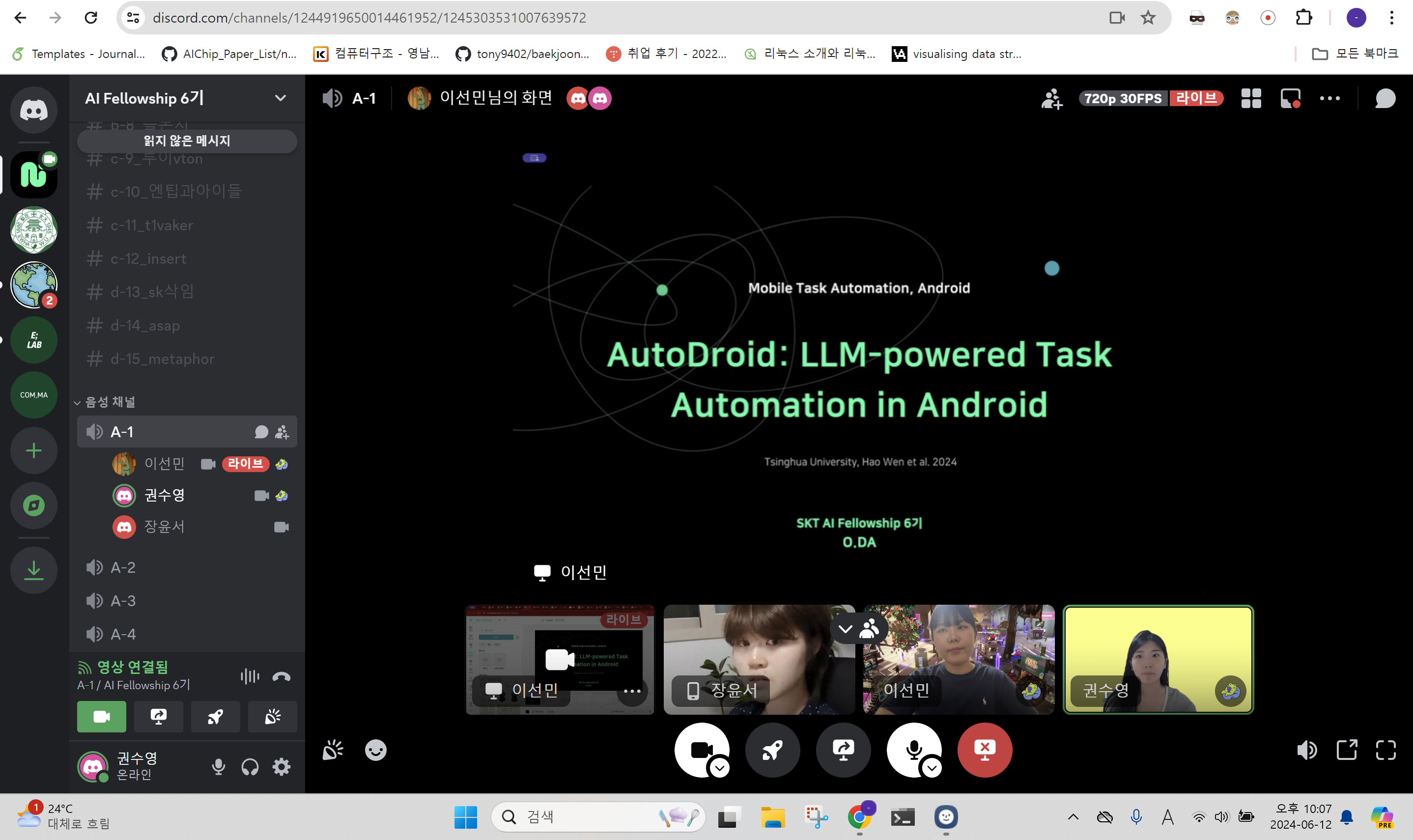Open soundboard from bottom control bar
1413x840 pixels.
click(x=332, y=751)
